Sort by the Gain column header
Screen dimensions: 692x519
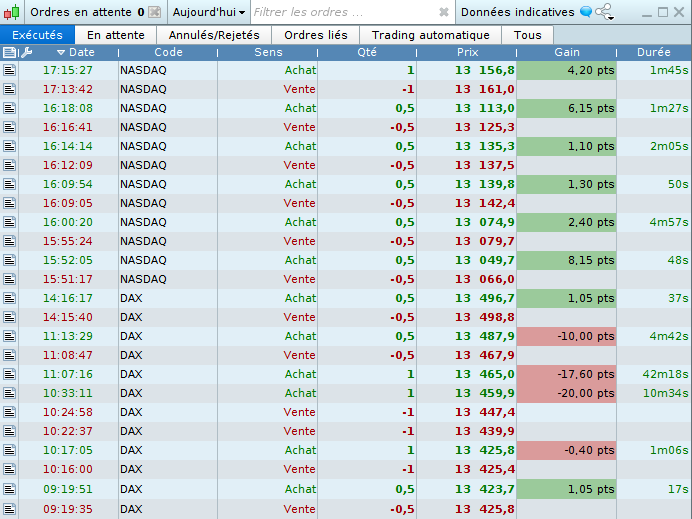(x=567, y=52)
